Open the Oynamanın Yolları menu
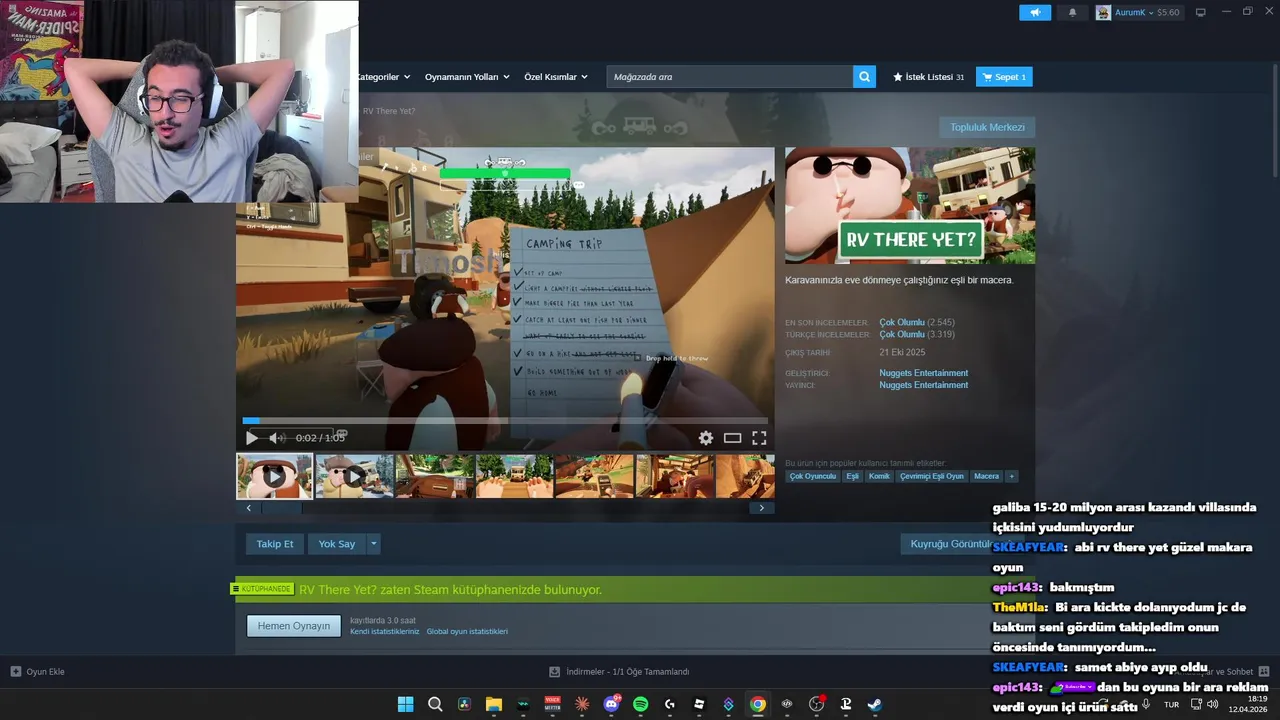 tap(467, 77)
